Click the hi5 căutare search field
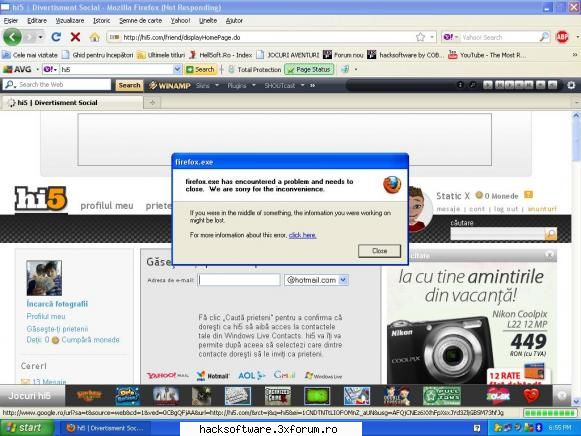This screenshot has width=581, height=436. tap(497, 234)
